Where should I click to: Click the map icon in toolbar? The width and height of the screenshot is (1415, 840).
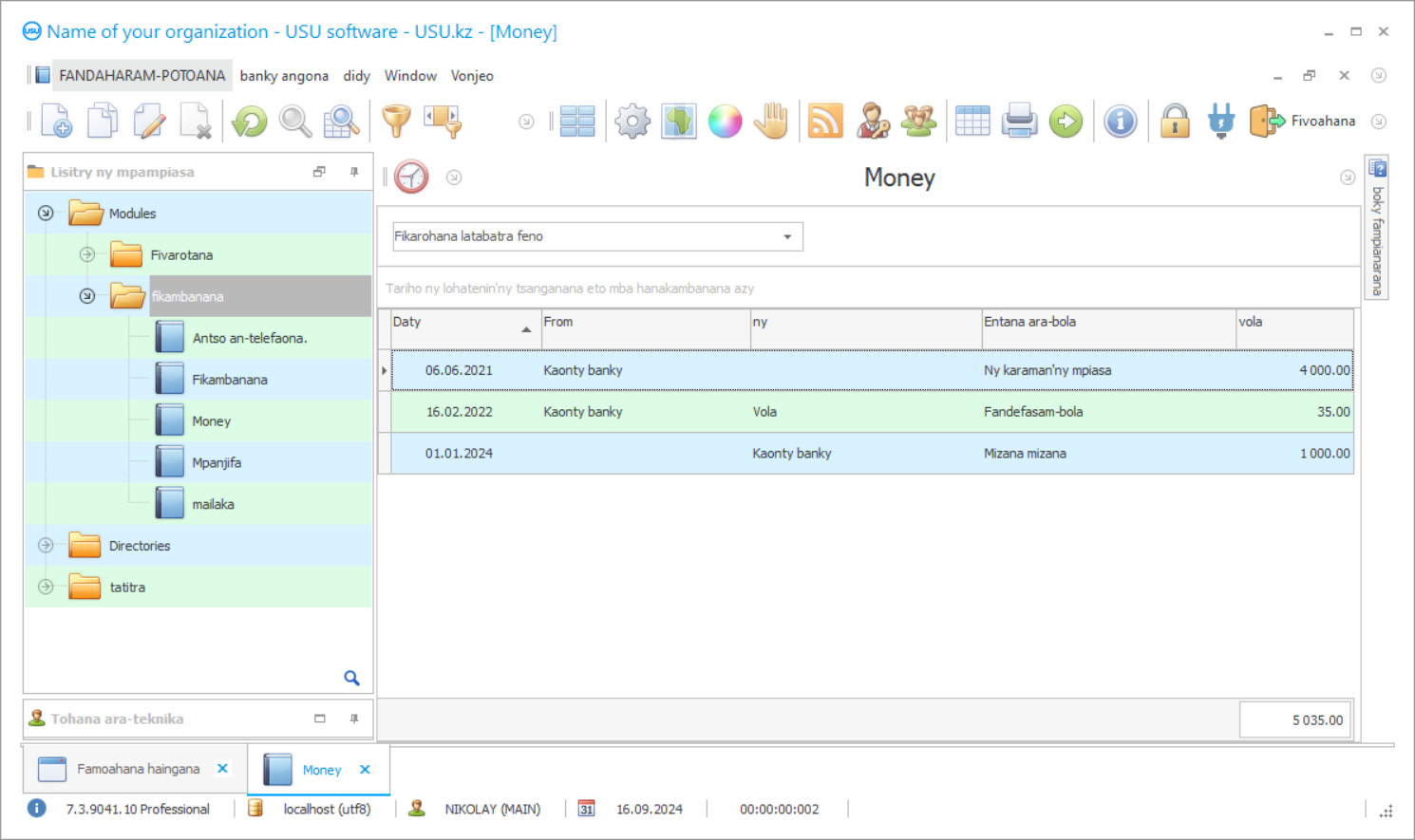click(678, 121)
